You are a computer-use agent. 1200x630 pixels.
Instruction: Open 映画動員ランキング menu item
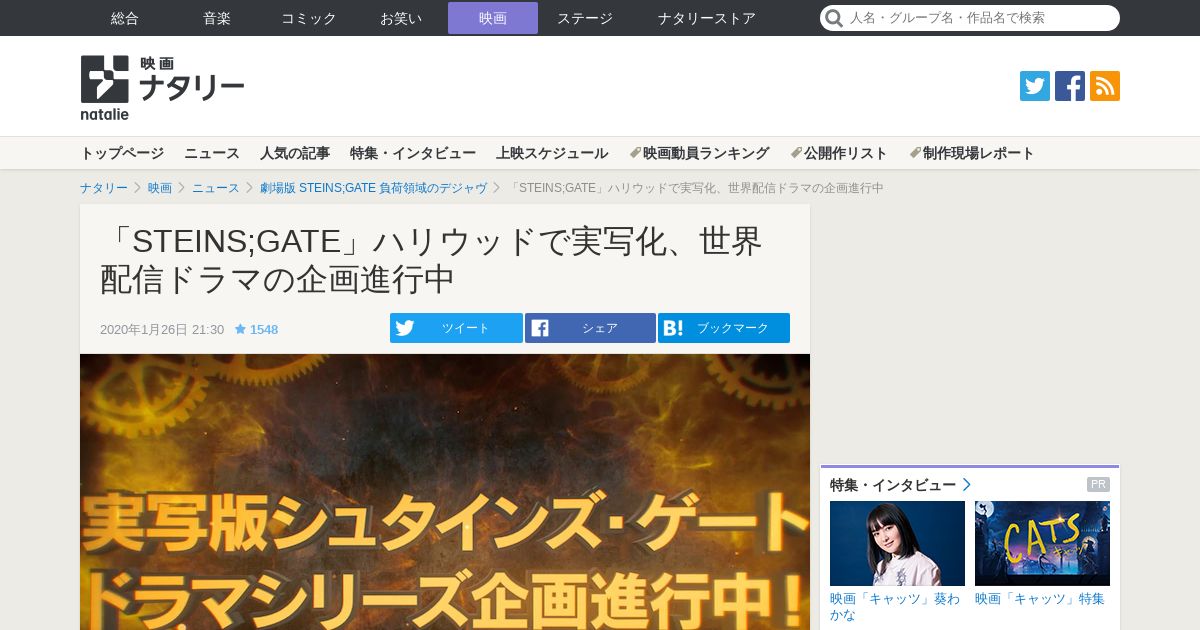(699, 153)
